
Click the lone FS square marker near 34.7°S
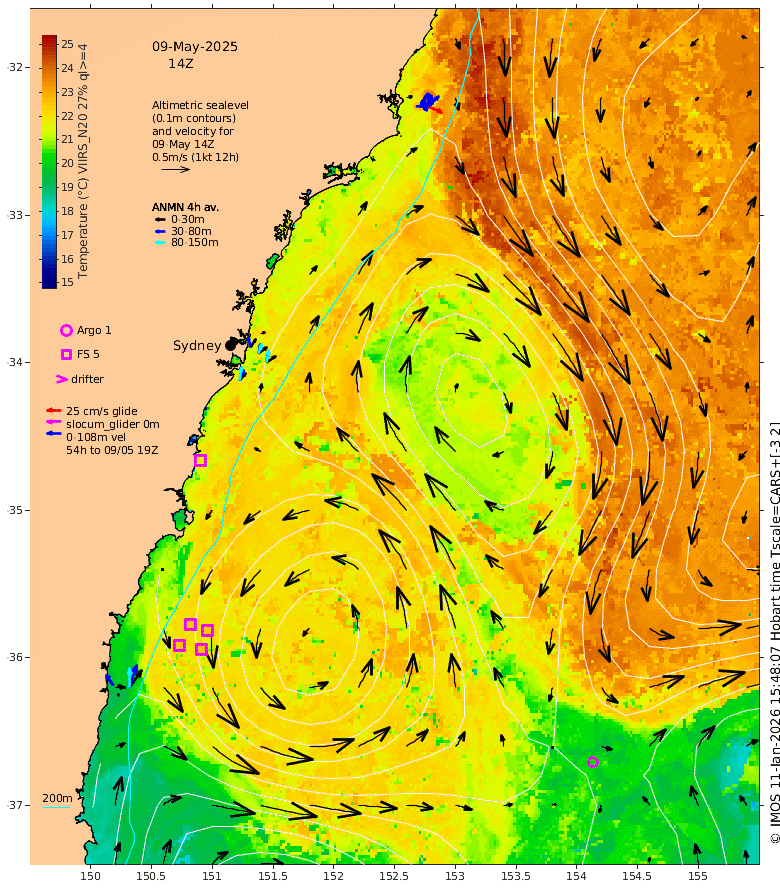click(x=200, y=460)
